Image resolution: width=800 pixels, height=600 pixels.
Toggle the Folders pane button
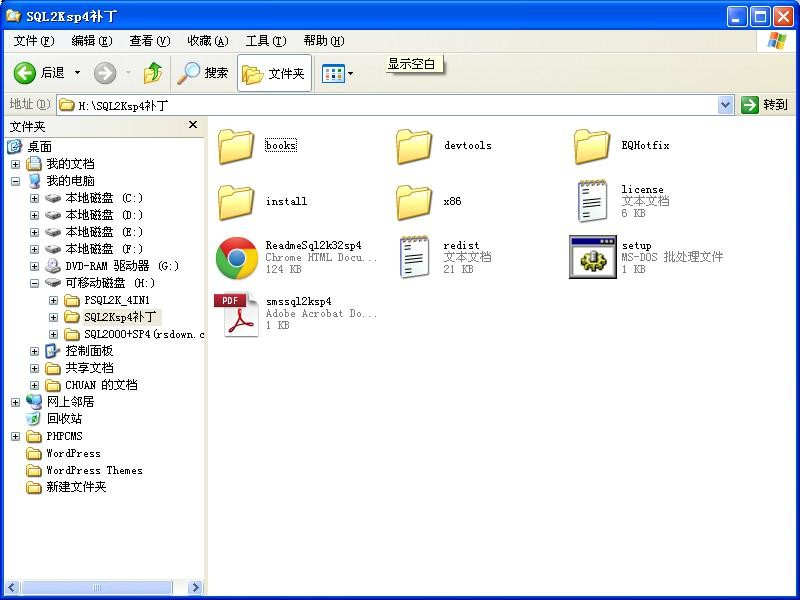point(274,73)
